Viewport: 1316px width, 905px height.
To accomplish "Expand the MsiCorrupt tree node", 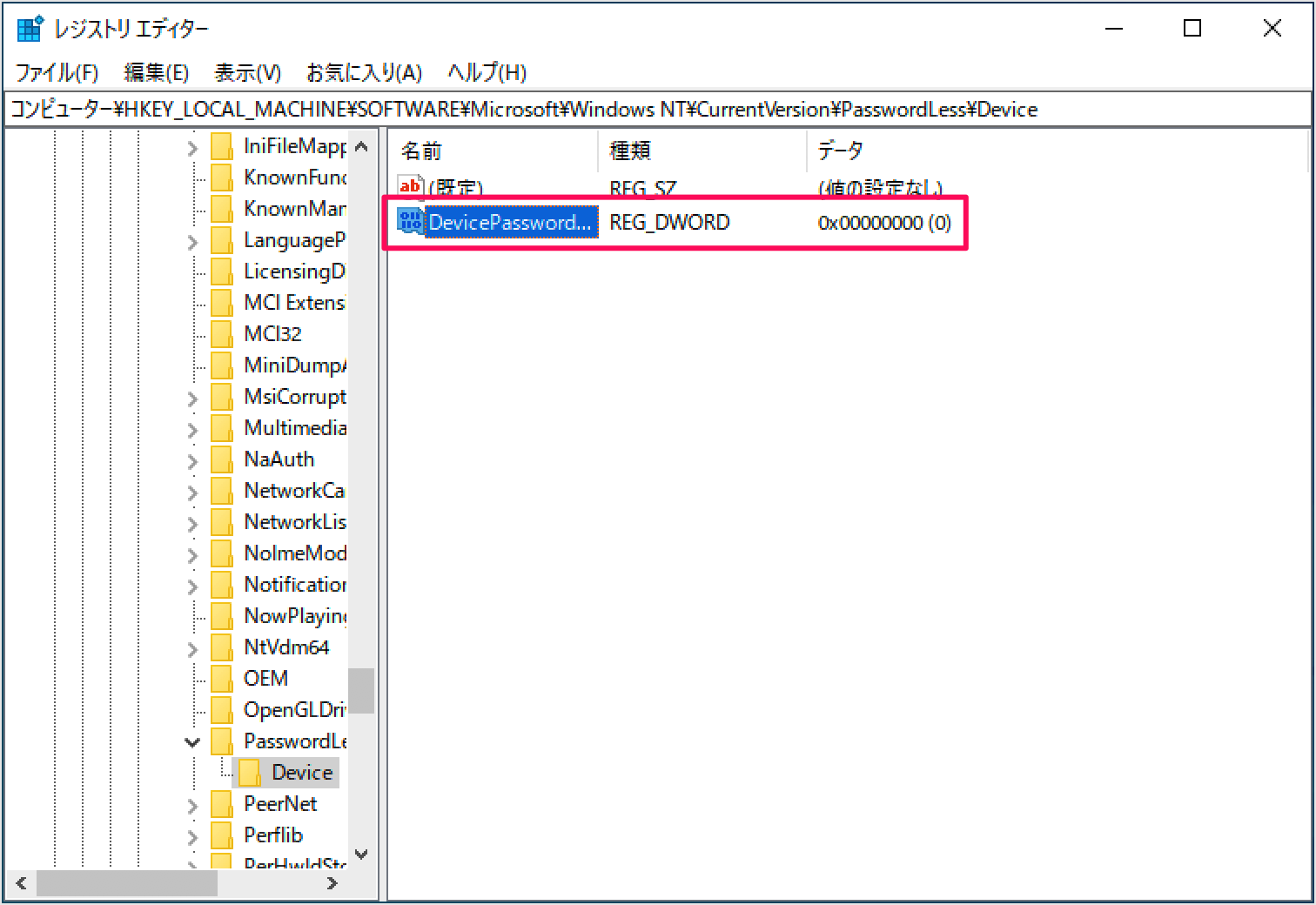I will (191, 396).
